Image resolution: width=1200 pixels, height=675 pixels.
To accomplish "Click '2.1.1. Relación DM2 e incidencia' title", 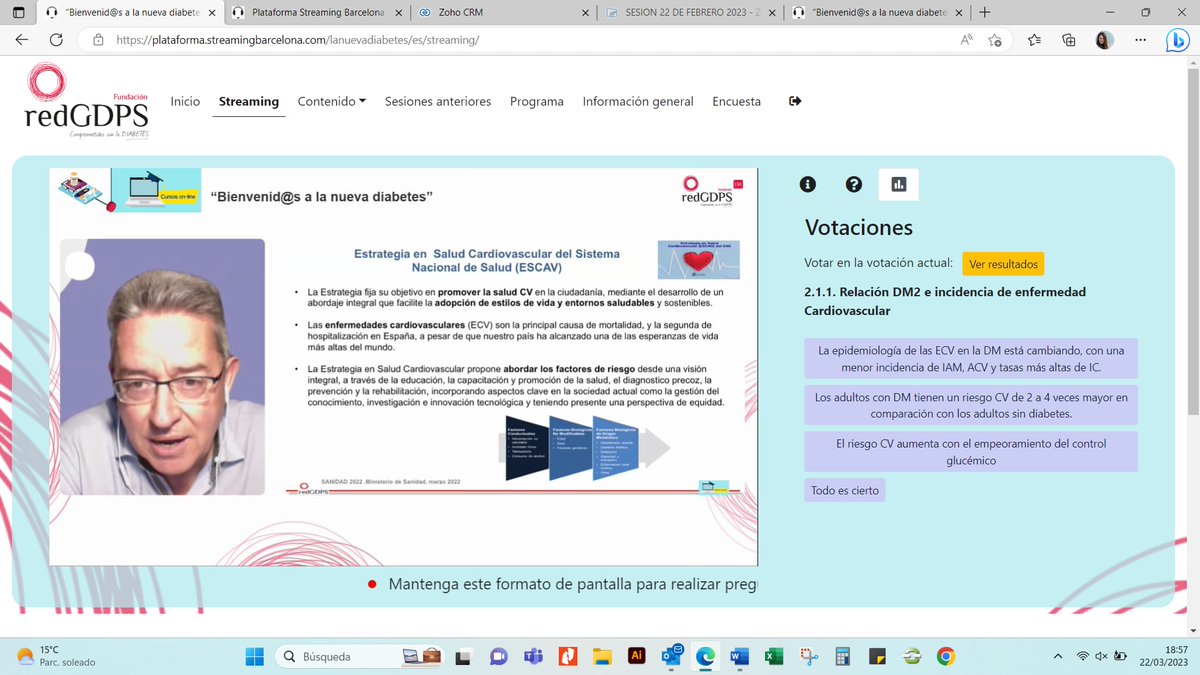I will [x=945, y=301].
